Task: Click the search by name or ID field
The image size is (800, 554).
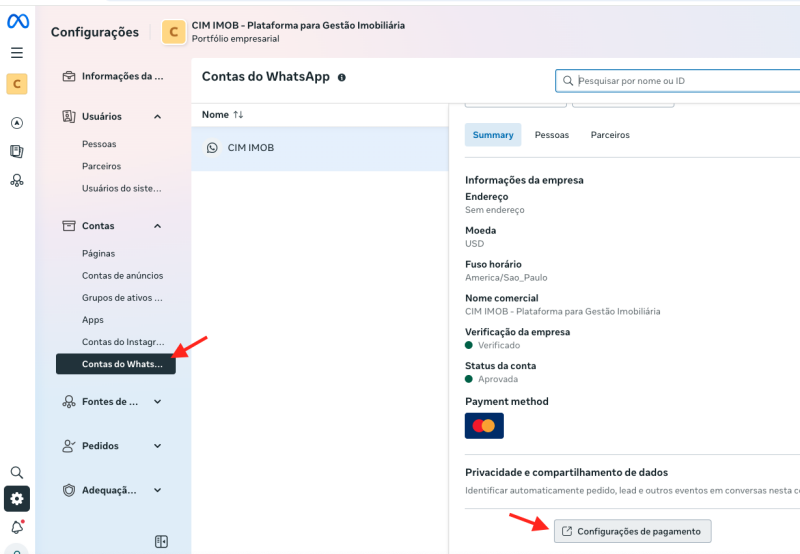Action: [680, 81]
